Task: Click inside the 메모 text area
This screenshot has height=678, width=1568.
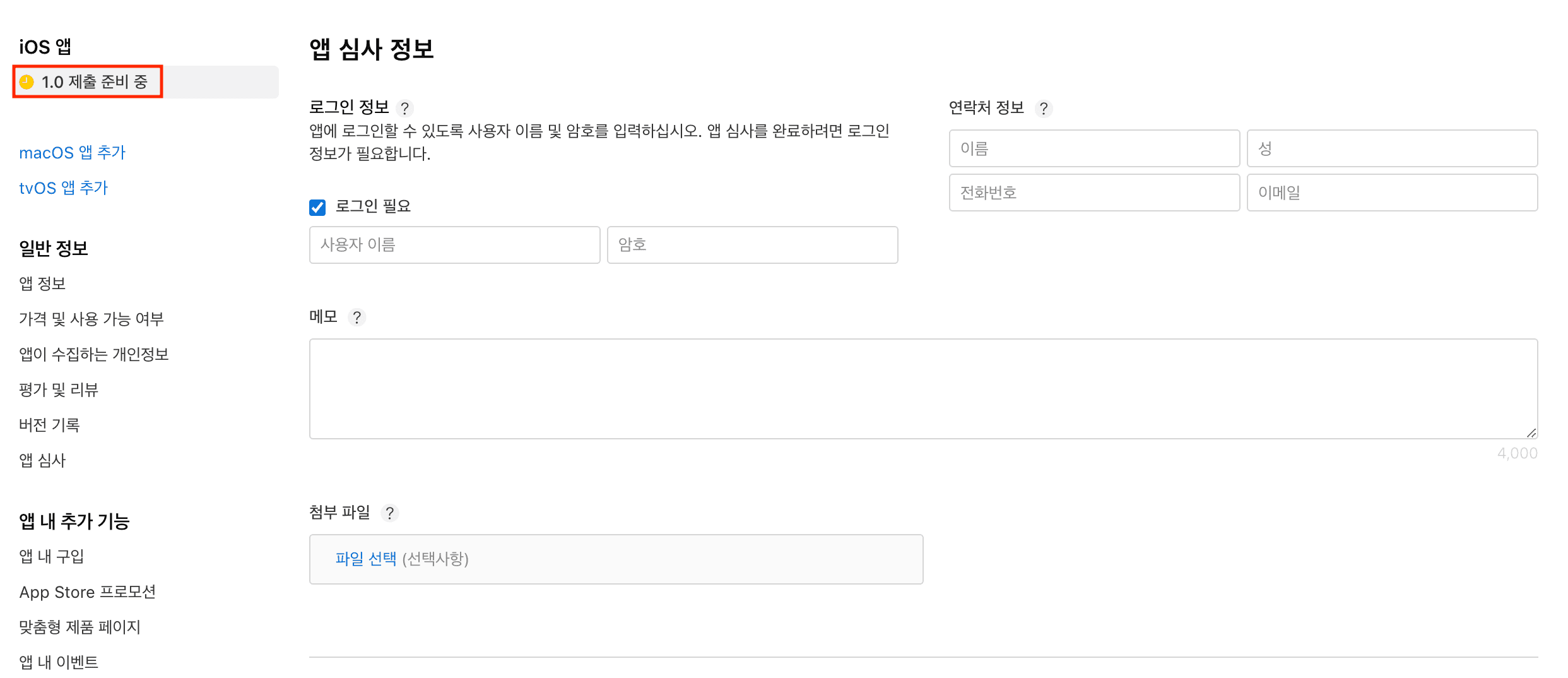Action: 923,388
